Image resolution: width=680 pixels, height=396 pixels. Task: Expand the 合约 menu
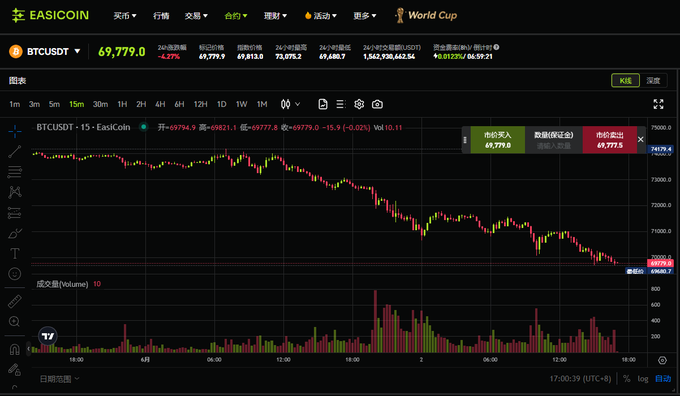[236, 16]
